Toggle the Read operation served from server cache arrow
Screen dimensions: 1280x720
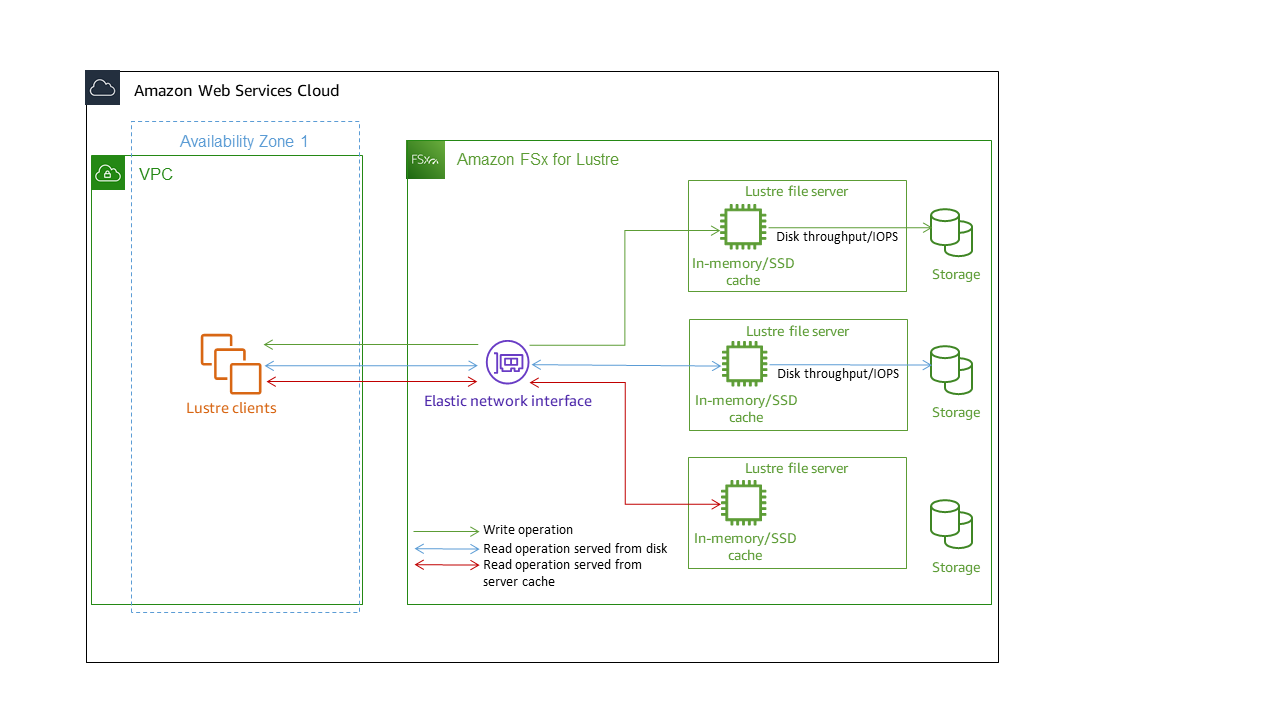pos(445,564)
